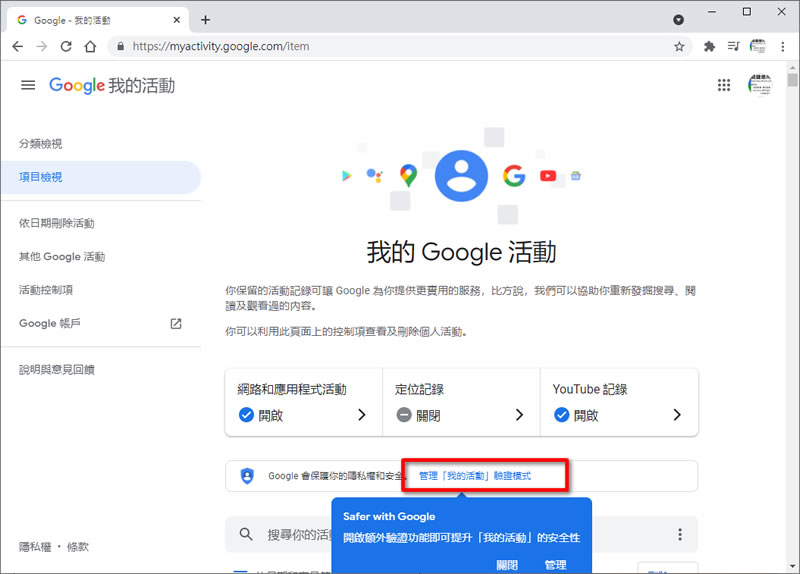Select 項目檢視 in the sidebar

101,177
